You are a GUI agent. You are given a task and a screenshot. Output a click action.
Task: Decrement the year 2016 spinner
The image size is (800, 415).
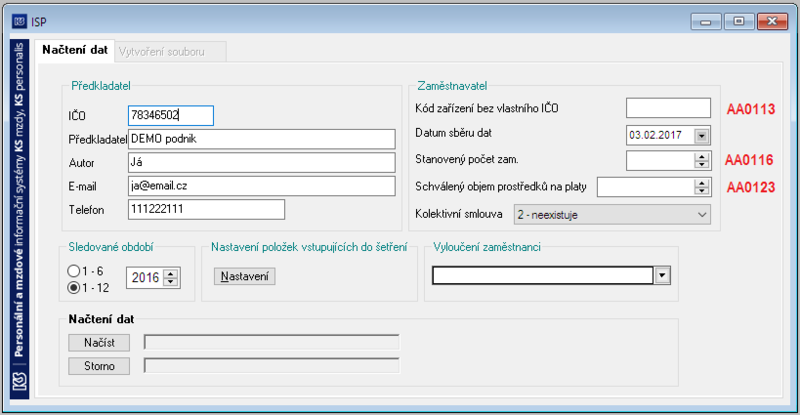click(x=171, y=282)
